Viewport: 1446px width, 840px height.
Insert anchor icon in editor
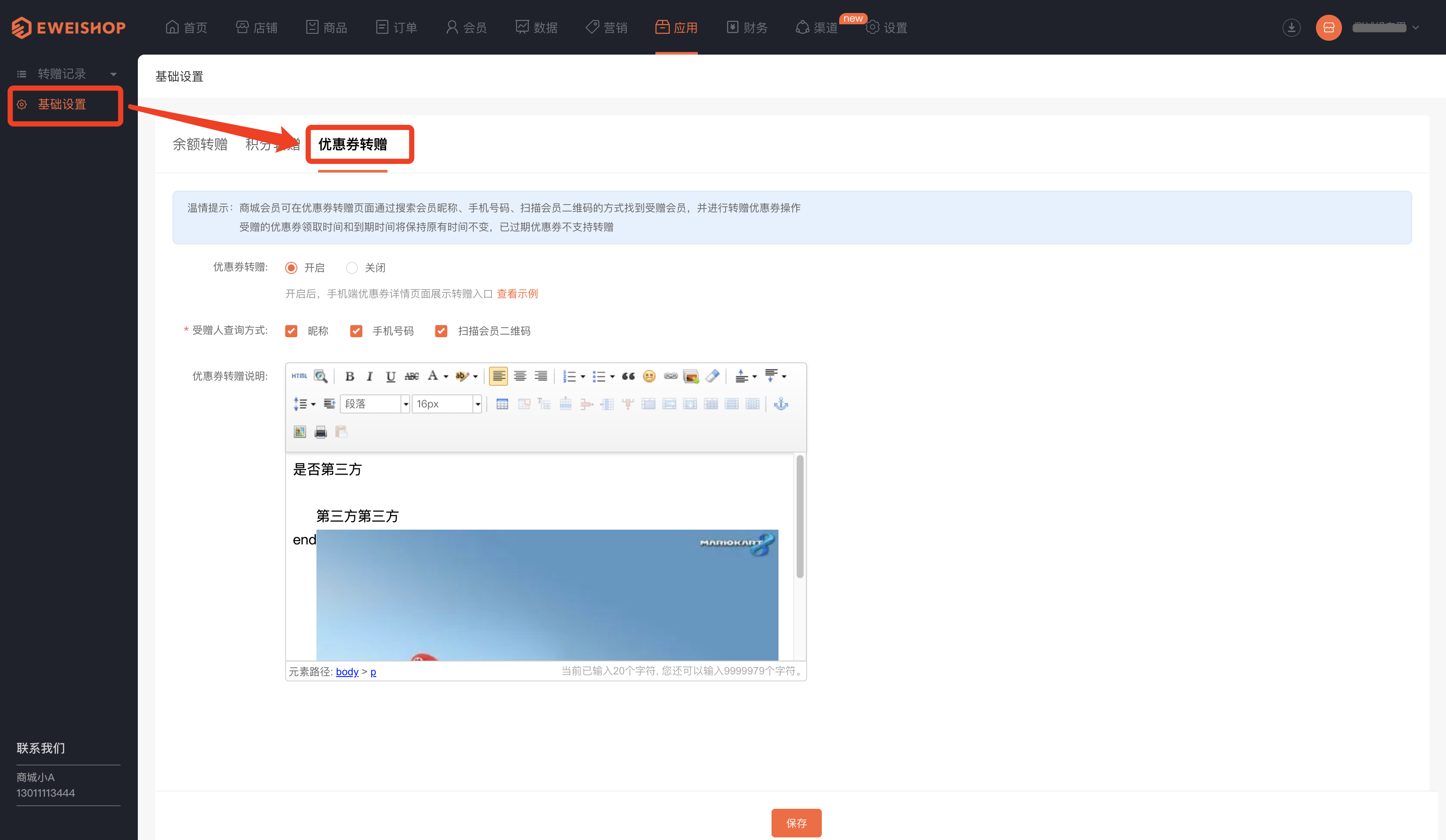[781, 404]
